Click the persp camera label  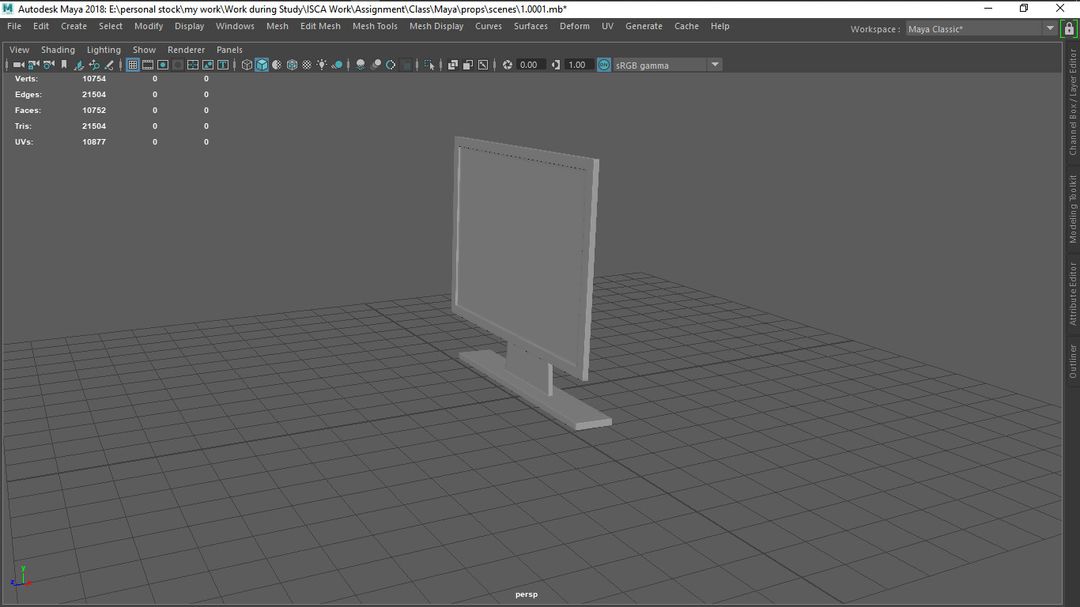526,594
